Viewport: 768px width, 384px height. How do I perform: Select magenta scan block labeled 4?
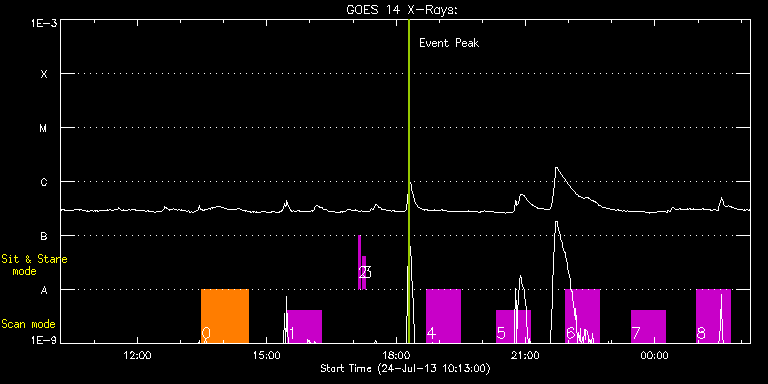[x=443, y=316]
